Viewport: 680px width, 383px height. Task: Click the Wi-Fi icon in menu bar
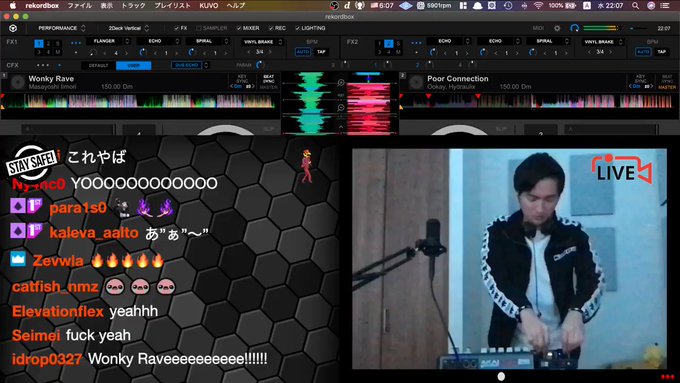538,6
